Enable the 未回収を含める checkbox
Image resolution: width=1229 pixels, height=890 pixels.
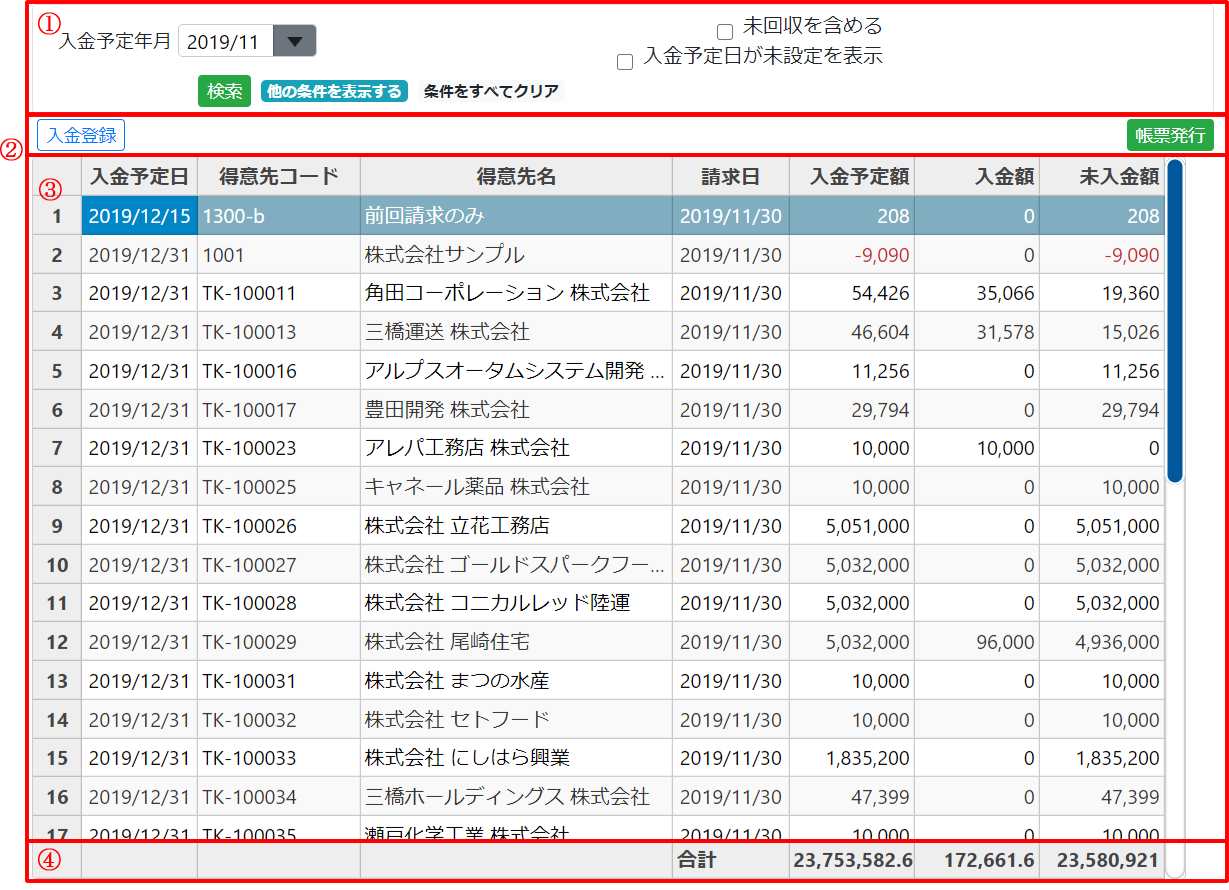point(725,32)
